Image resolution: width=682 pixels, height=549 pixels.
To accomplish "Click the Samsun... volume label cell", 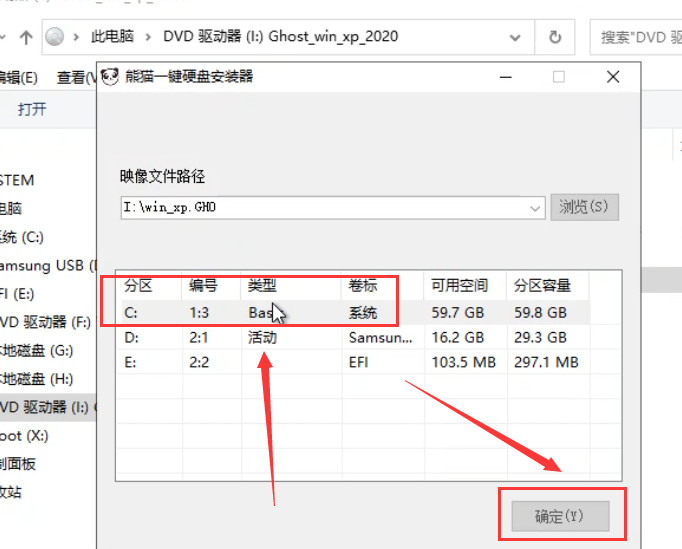I will pyautogui.click(x=381, y=338).
